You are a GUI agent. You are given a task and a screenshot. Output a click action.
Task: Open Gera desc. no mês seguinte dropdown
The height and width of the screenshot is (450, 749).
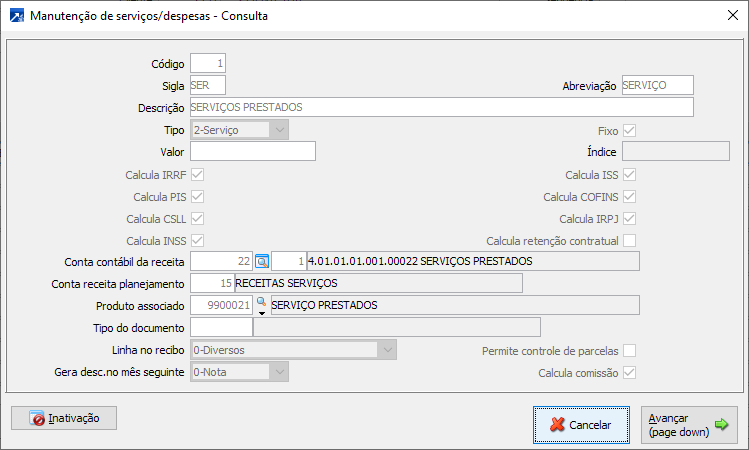(x=280, y=371)
